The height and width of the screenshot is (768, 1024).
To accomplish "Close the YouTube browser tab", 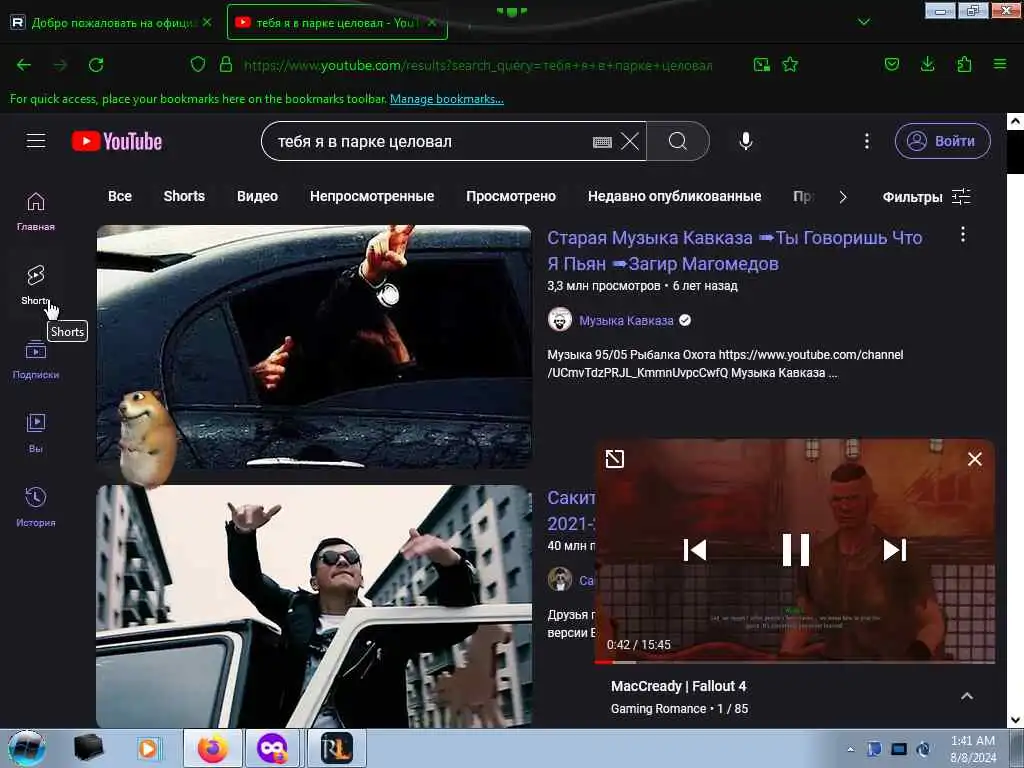I will [432, 22].
